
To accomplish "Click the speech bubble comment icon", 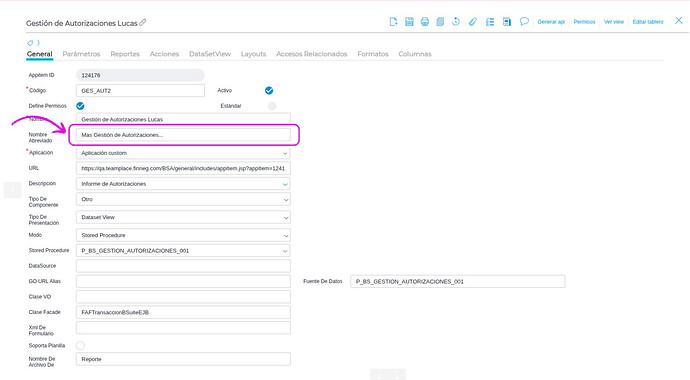I will (524, 22).
